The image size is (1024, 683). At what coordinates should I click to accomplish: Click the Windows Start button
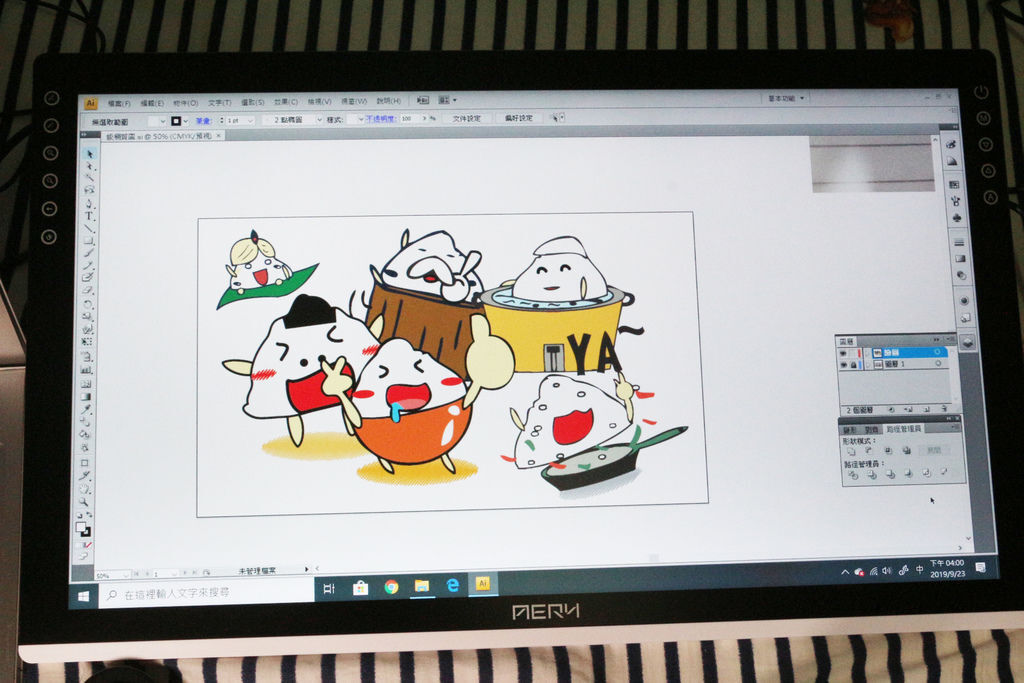[x=84, y=596]
